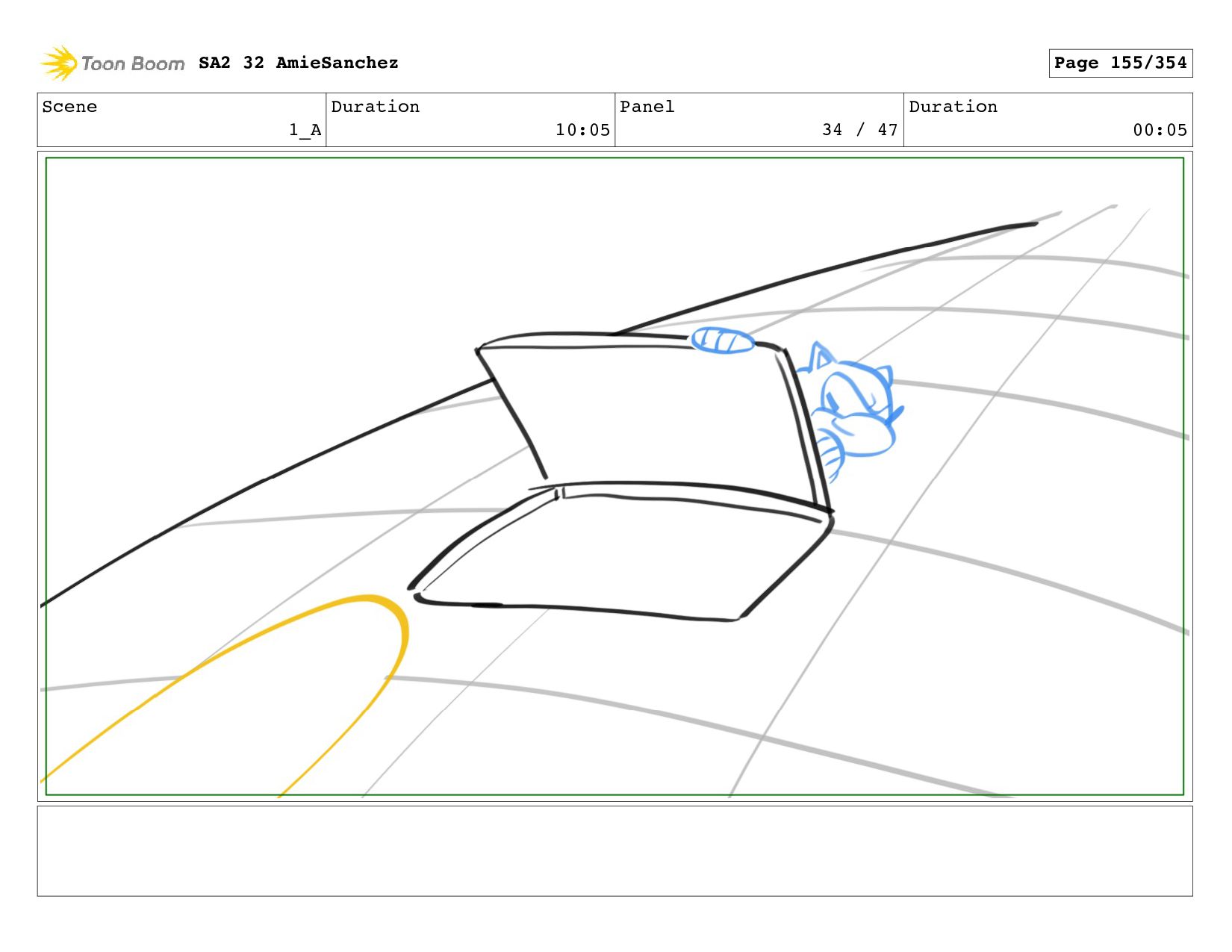
Task: Select the scene value '1_A'
Action: point(305,131)
